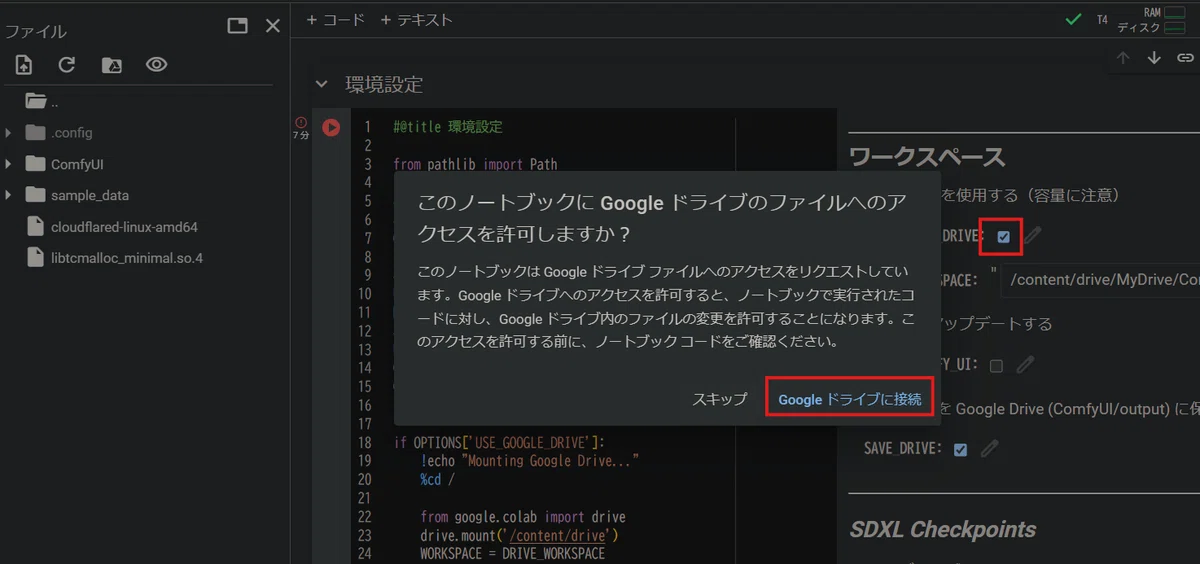The height and width of the screenshot is (564, 1200).
Task: Uncheck the USE_GOOGLE_DRIVE checkbox
Action: 1003,237
